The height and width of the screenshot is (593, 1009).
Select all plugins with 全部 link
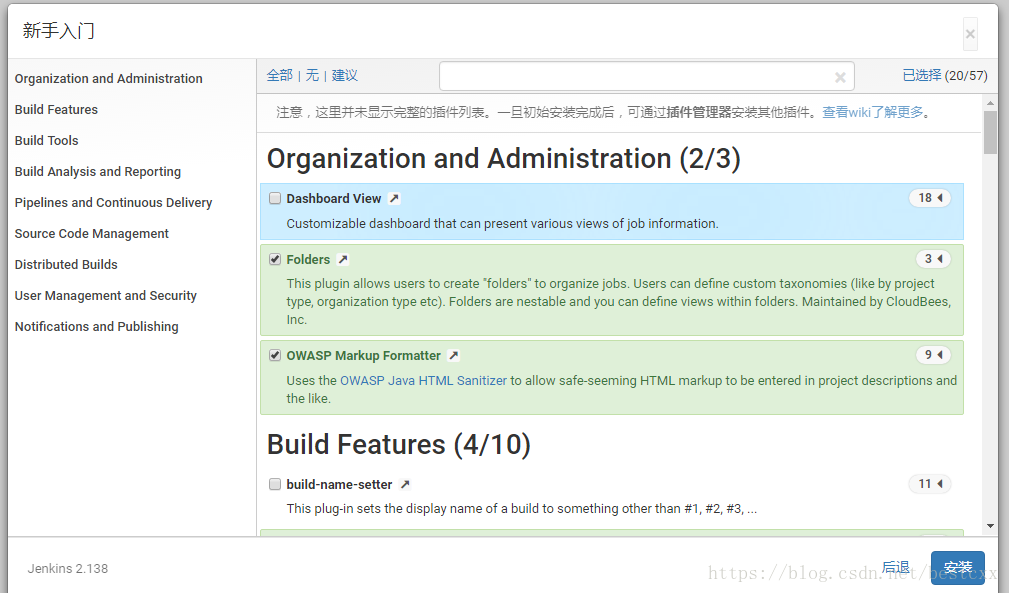[x=279, y=75]
